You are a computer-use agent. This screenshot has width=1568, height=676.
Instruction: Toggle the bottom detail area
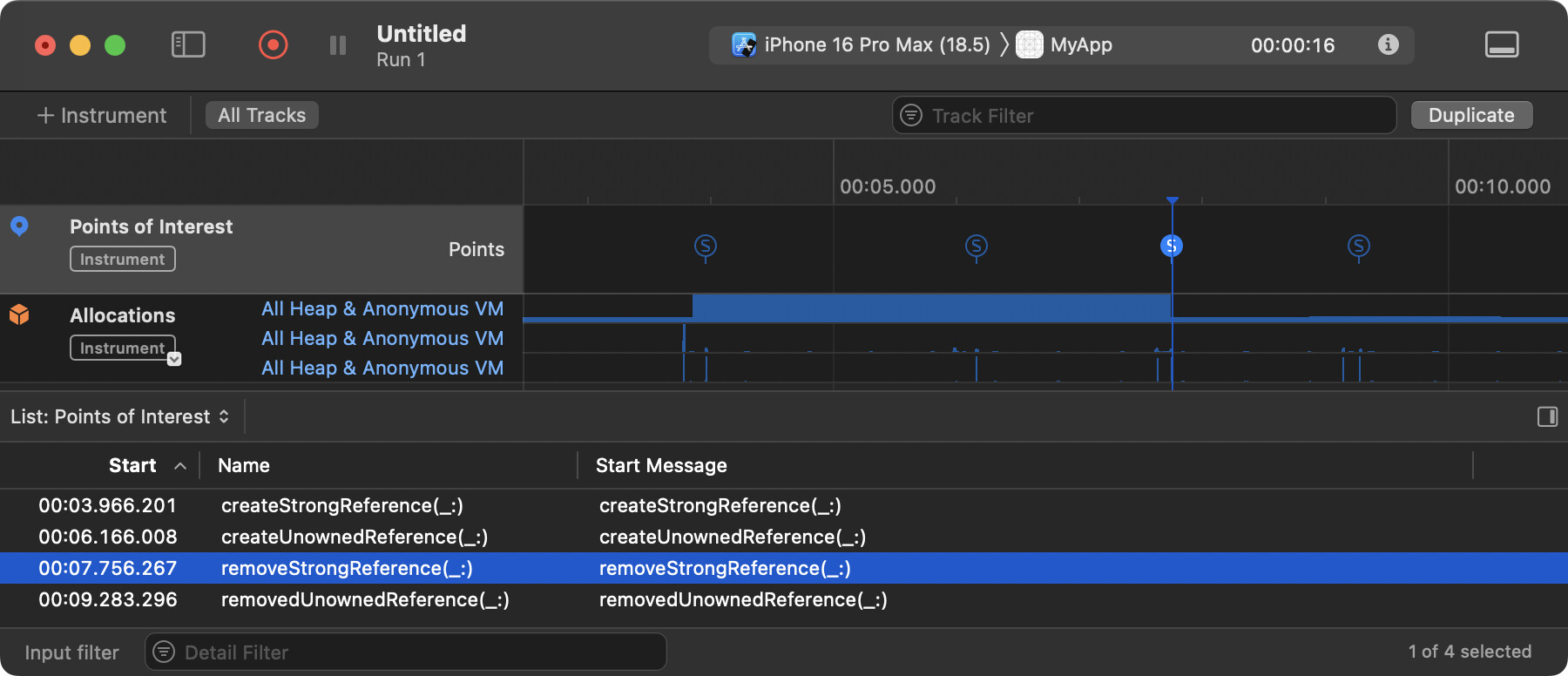point(1501,44)
